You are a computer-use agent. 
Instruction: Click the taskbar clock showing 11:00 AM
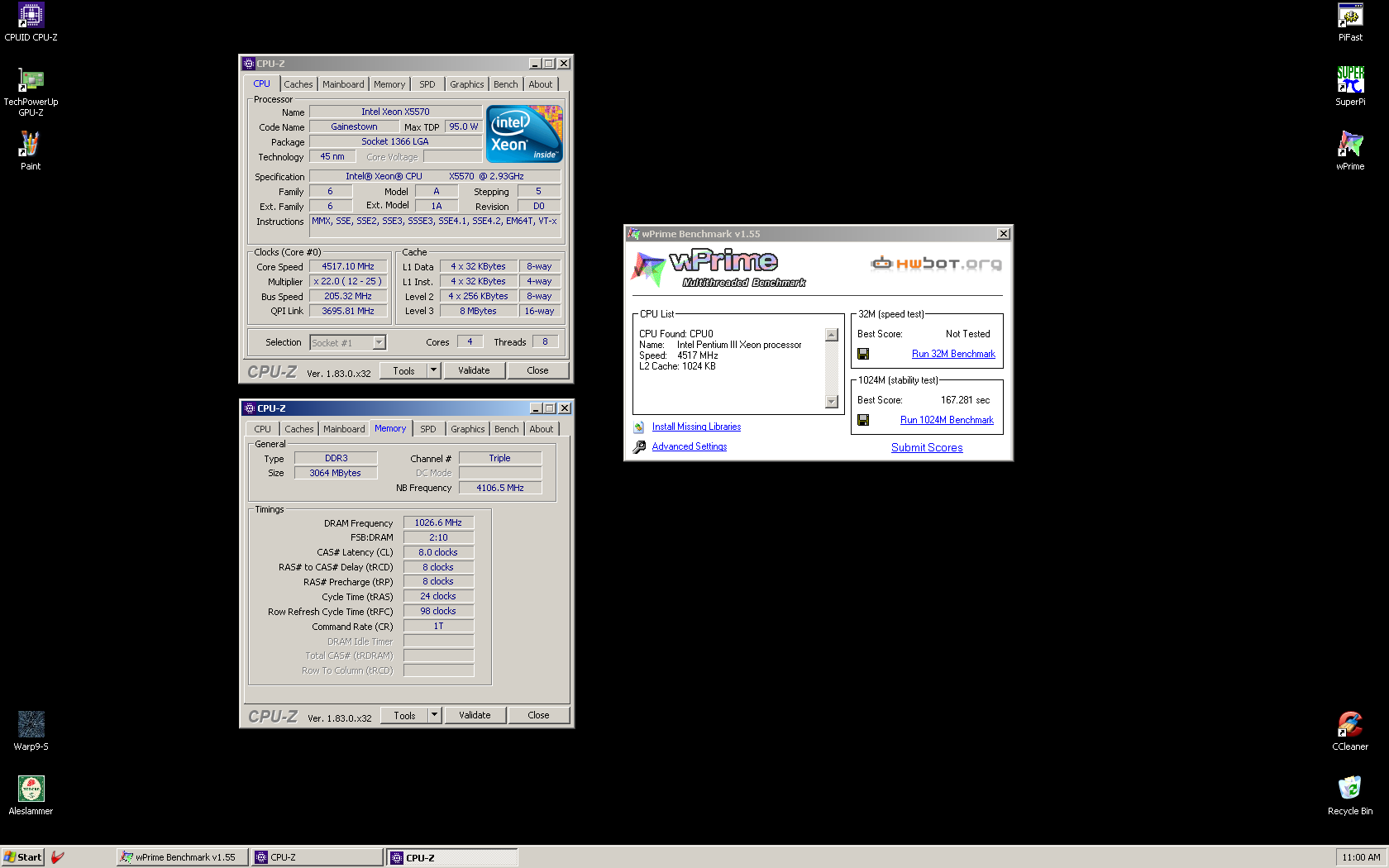click(x=1361, y=857)
